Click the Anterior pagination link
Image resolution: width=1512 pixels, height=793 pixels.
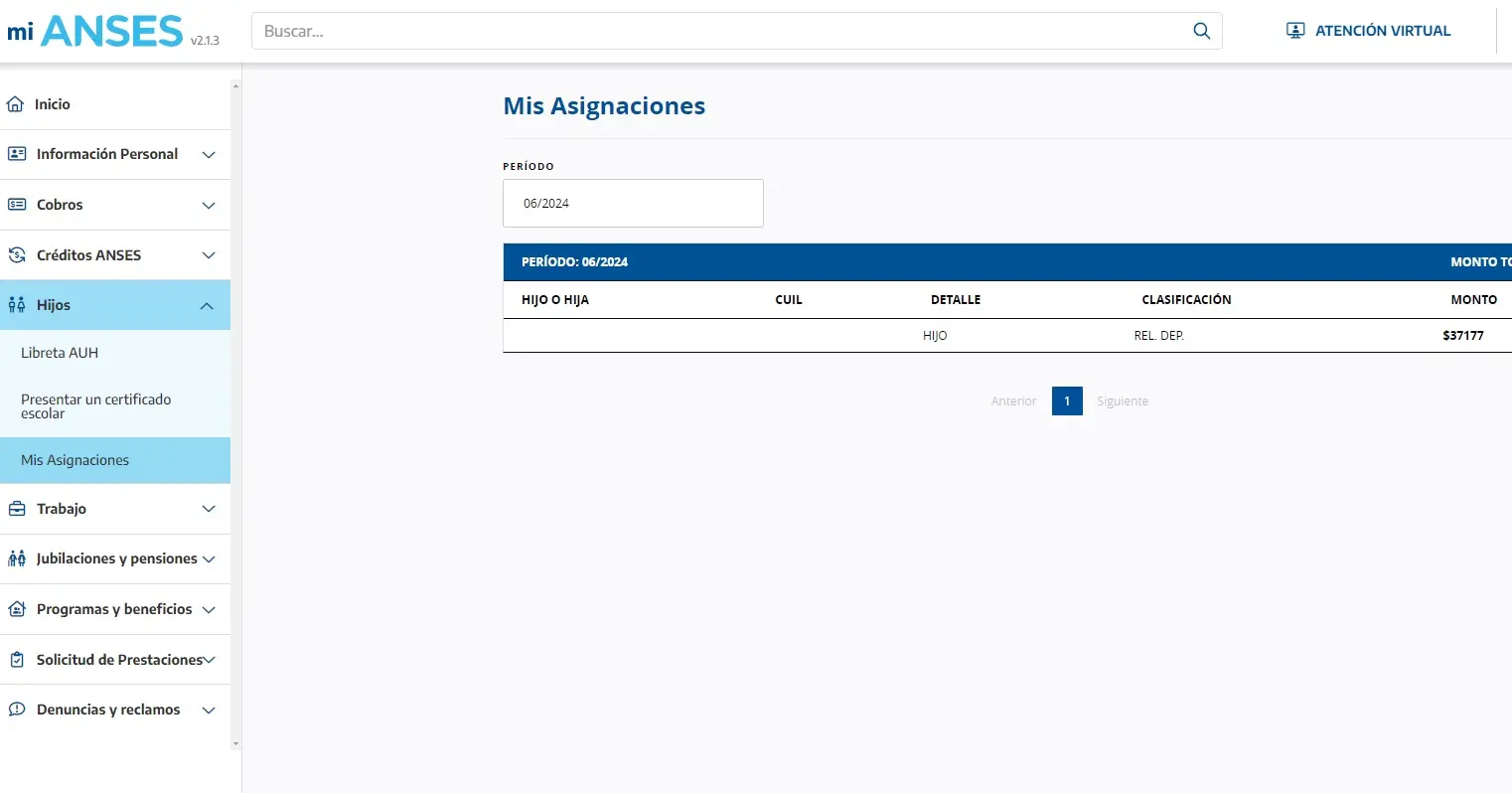point(1013,401)
